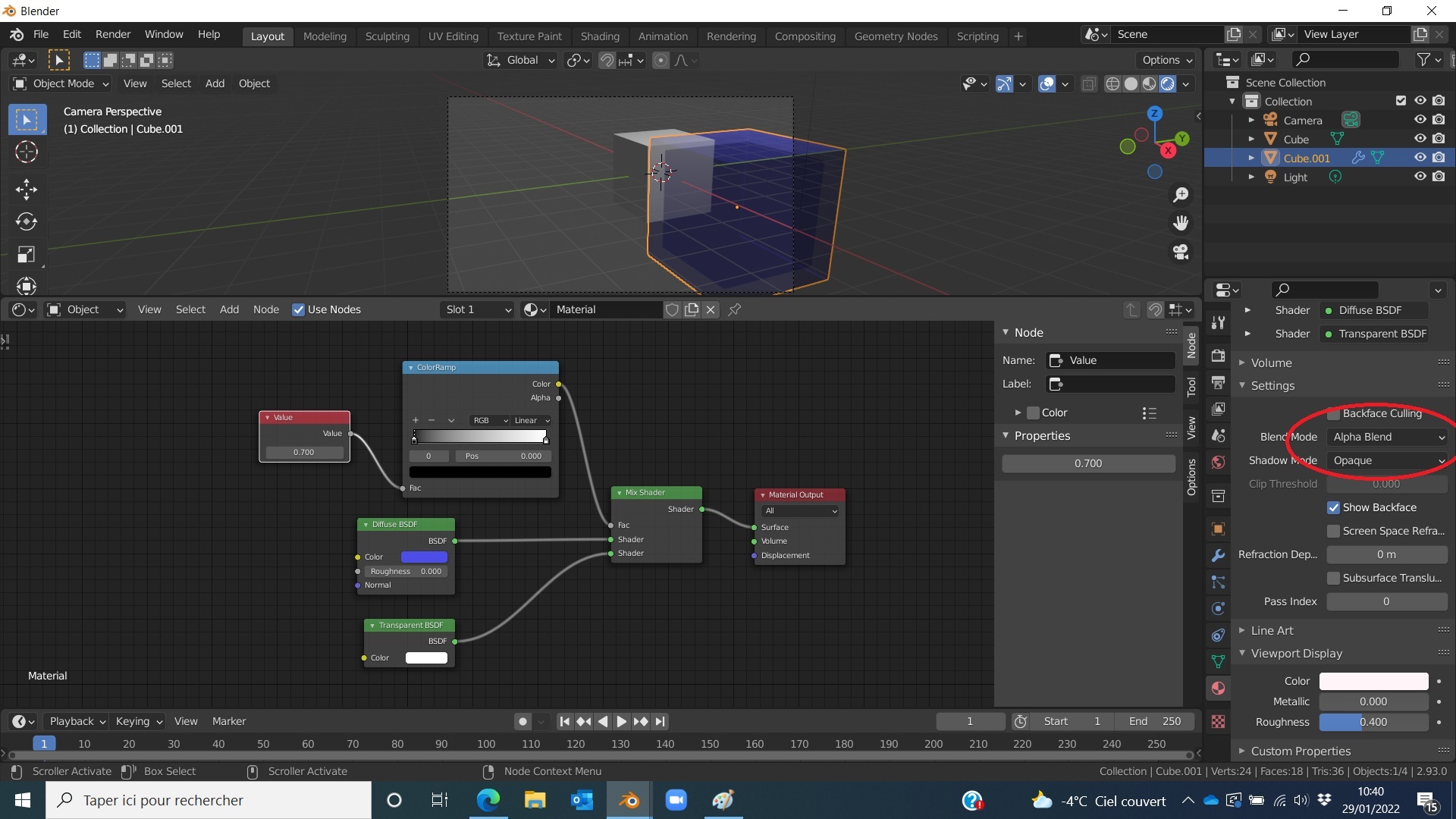The width and height of the screenshot is (1456, 819).
Task: Select the Move tool in viewport toolbar
Action: 27,189
